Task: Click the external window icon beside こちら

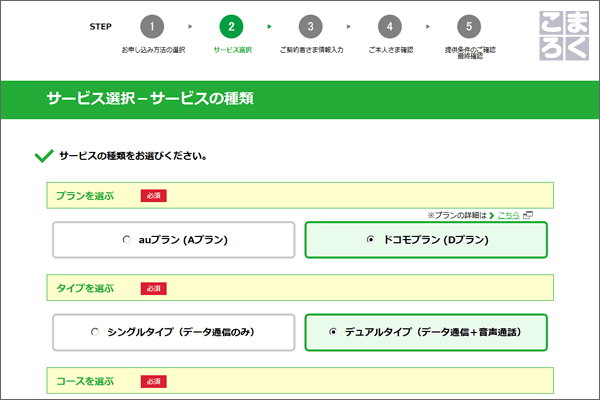Action: coord(528,215)
